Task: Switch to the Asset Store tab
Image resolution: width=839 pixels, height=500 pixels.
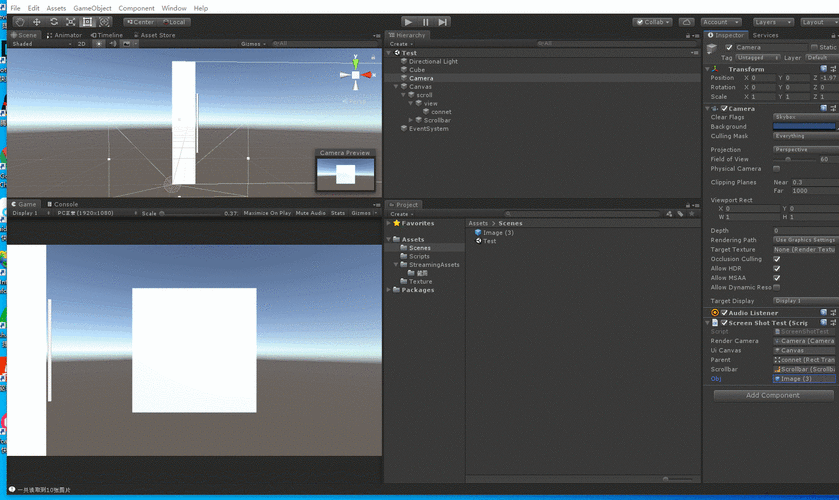Action: click(155, 35)
